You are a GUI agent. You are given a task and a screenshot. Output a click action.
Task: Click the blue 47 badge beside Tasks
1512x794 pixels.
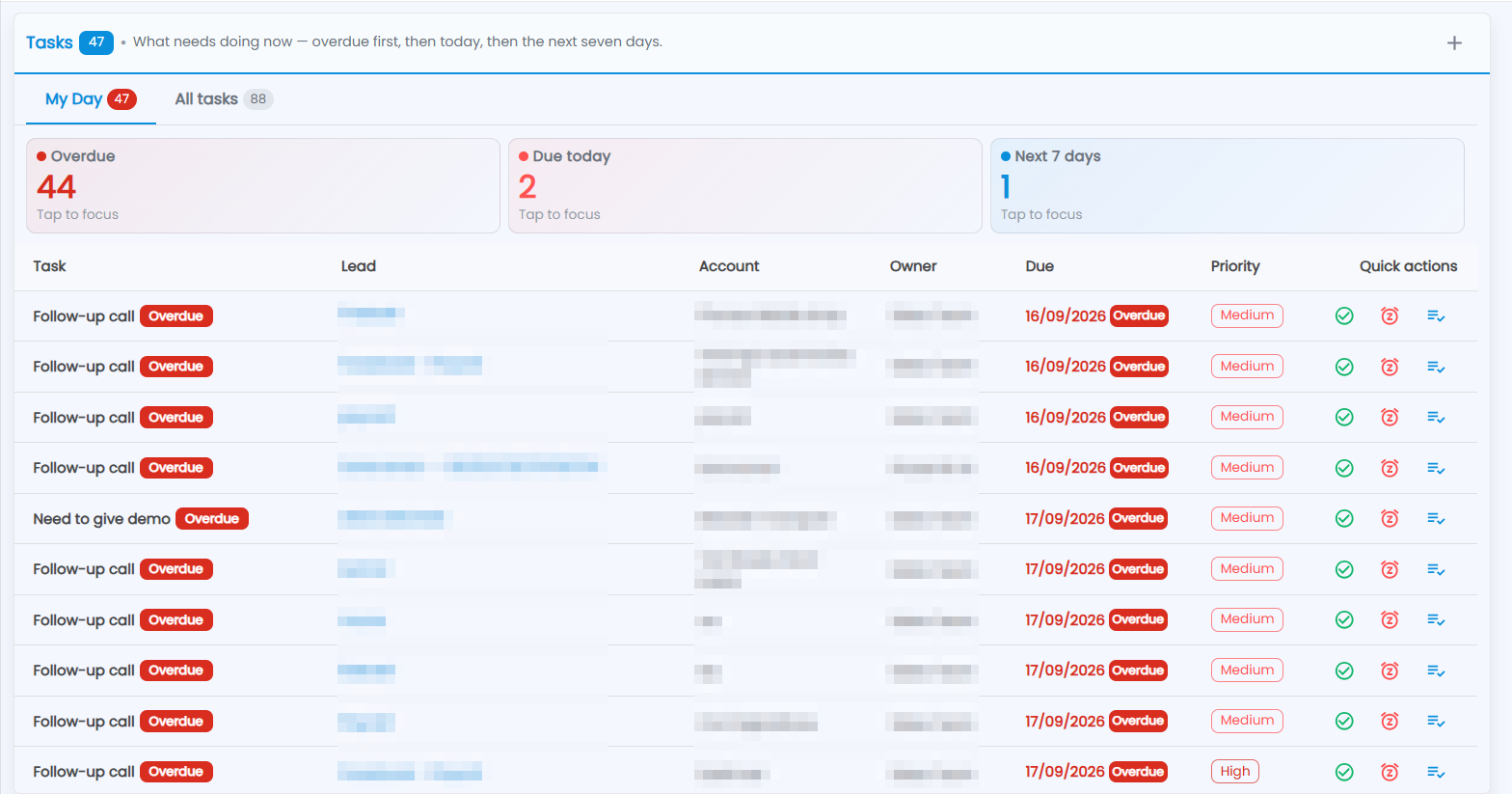[x=96, y=42]
